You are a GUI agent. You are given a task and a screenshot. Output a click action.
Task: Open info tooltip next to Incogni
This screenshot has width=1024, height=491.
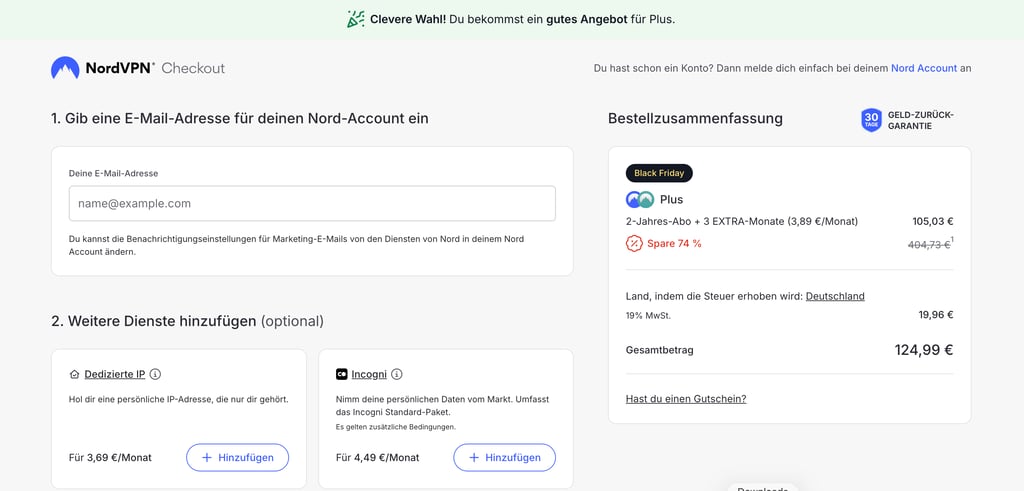click(397, 375)
